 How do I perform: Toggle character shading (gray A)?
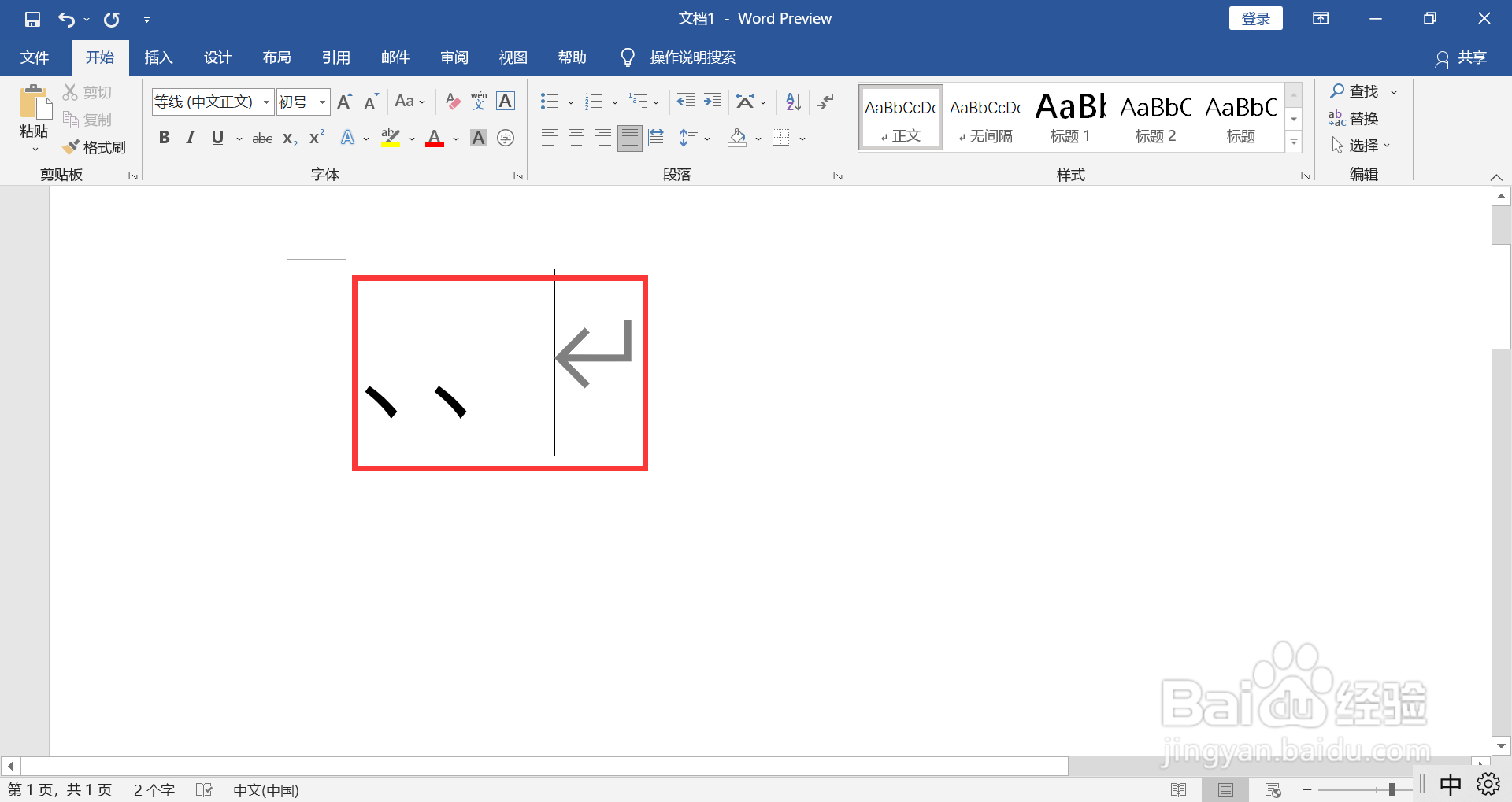pyautogui.click(x=478, y=138)
